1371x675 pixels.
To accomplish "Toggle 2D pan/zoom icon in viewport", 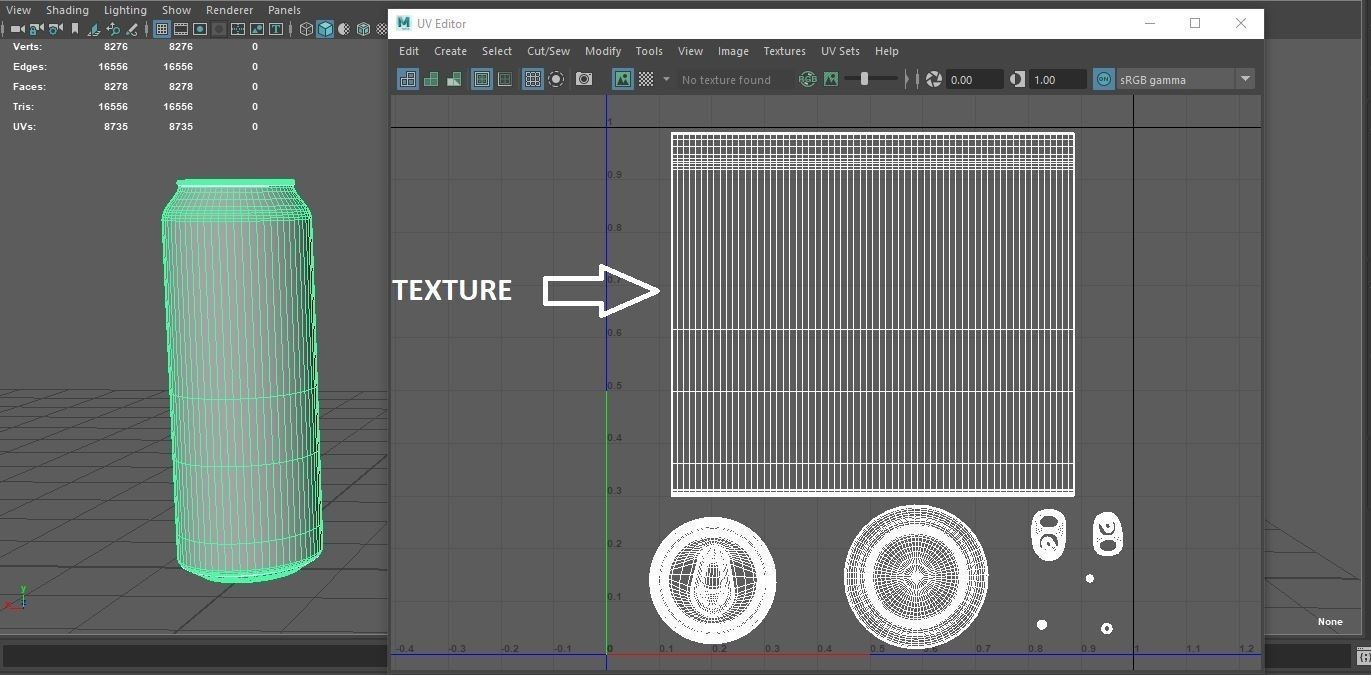I will 113,29.
